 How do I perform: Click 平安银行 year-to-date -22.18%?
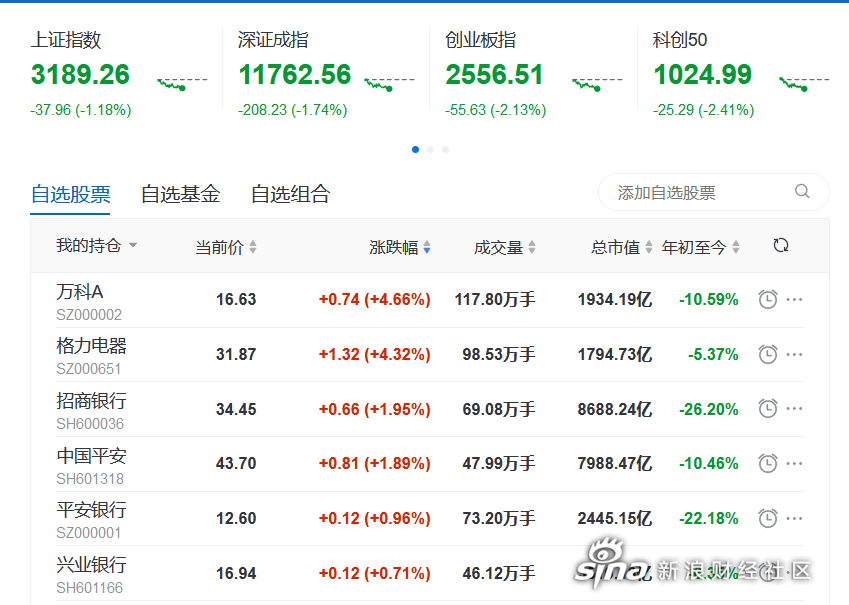tap(709, 518)
